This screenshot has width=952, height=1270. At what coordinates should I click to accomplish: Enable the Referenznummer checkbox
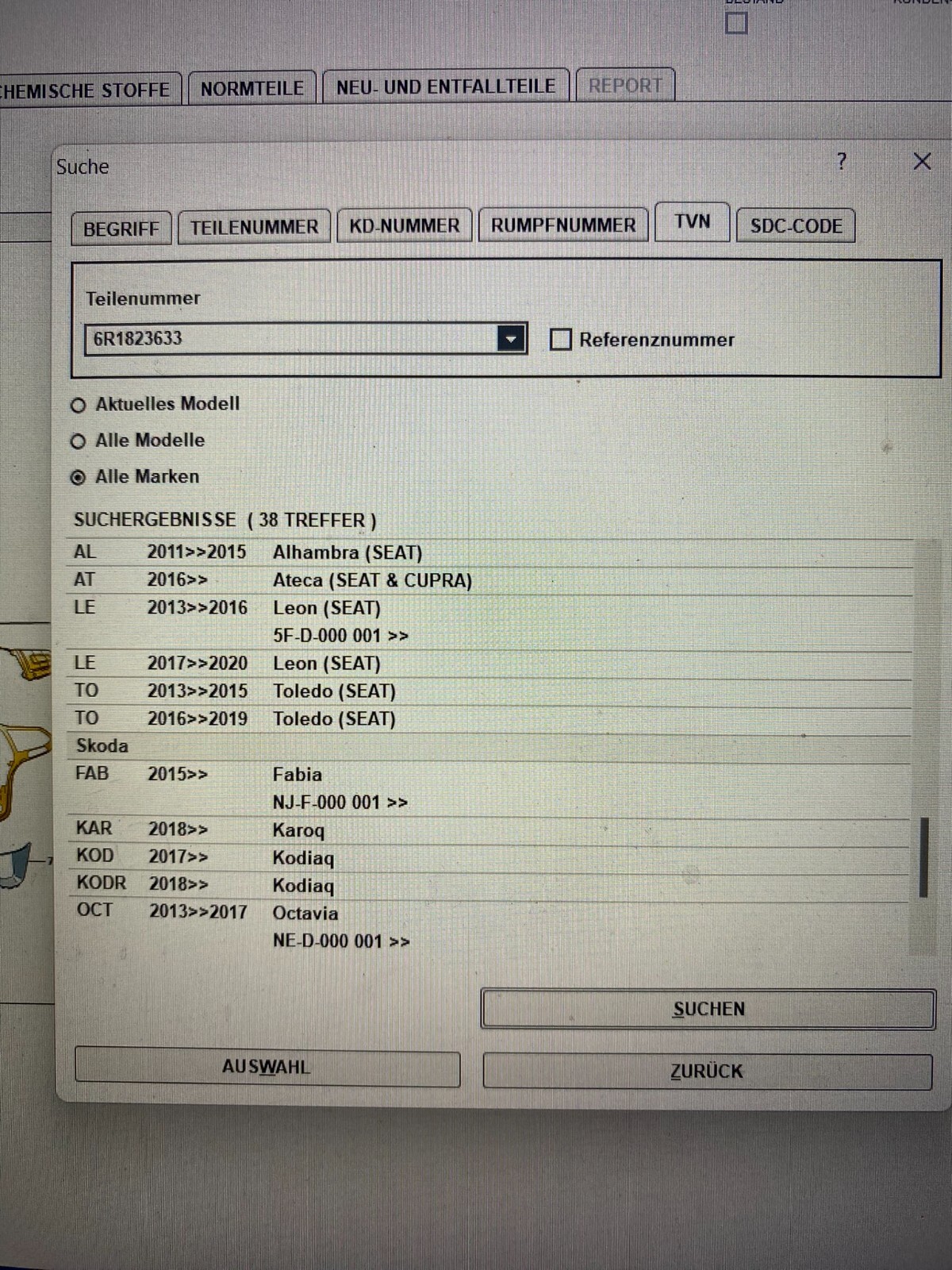[x=561, y=340]
